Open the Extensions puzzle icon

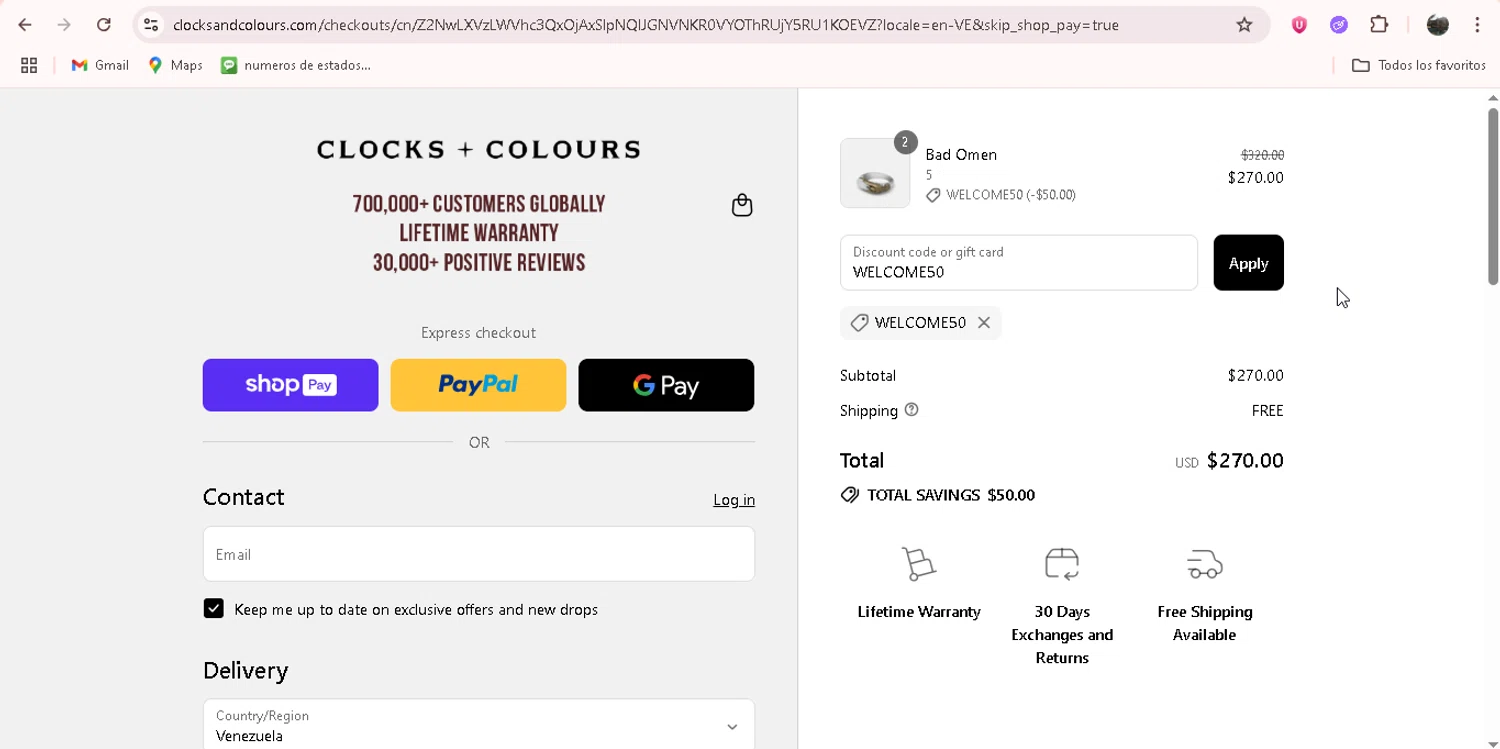coord(1379,25)
